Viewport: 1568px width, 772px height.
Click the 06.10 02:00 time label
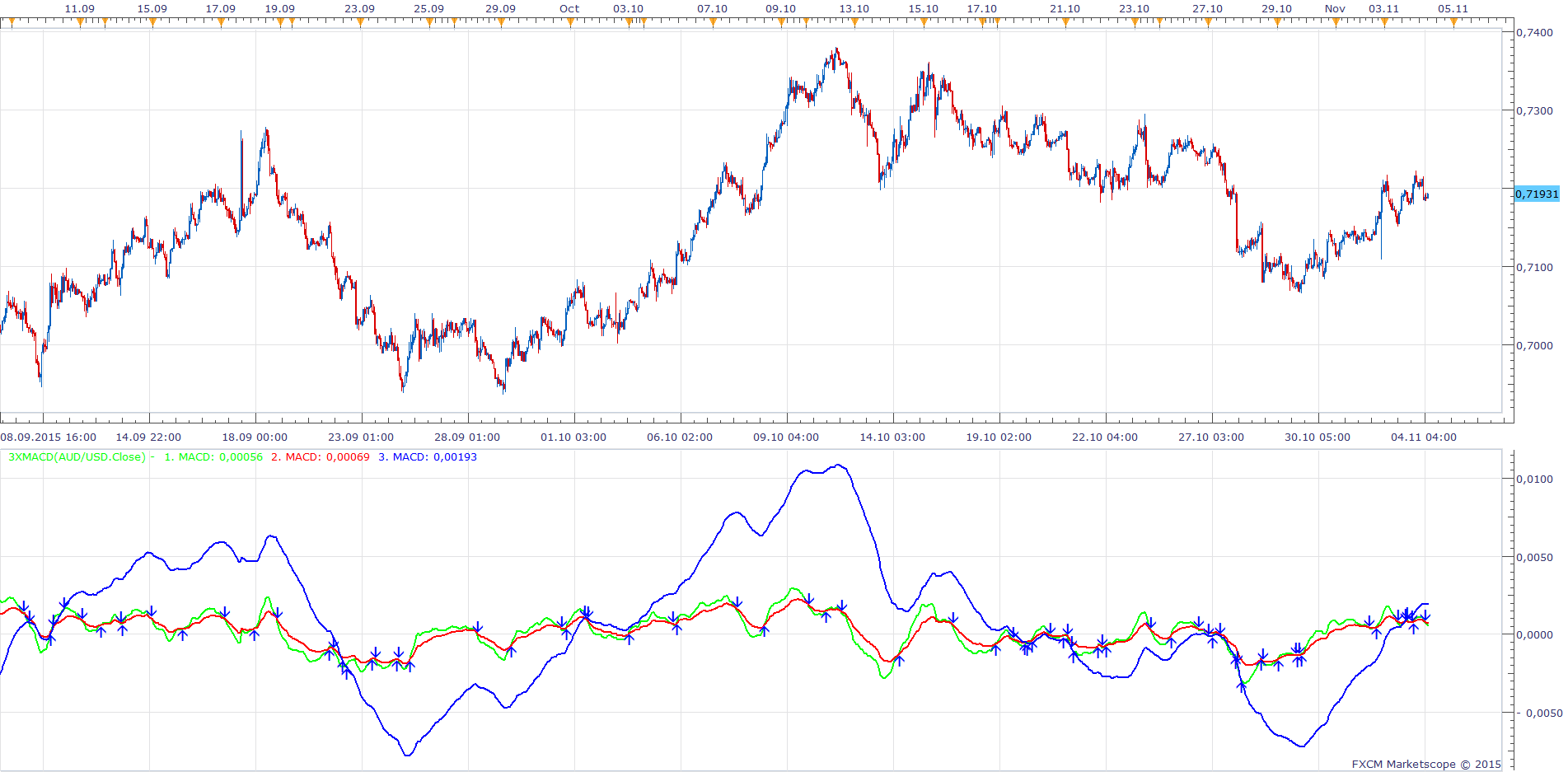(x=680, y=437)
